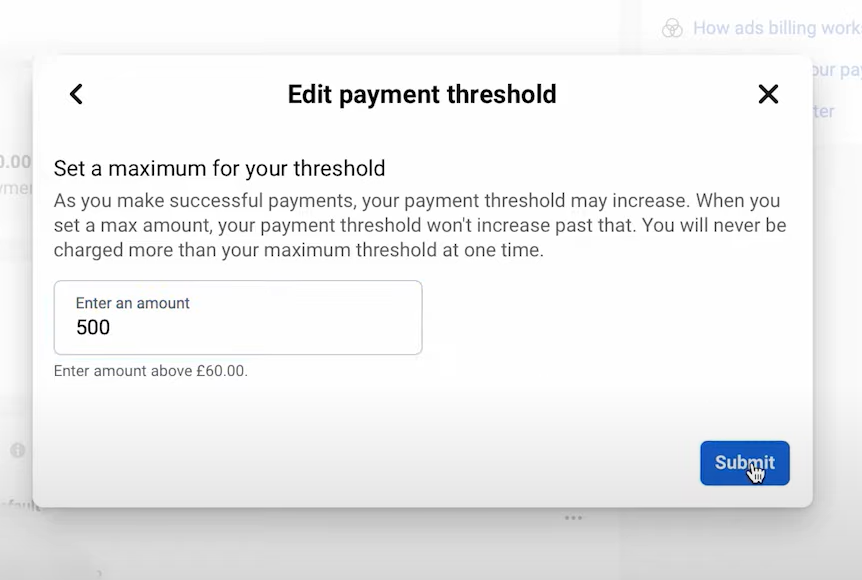Click the faded 'efault' text at bottom left
This screenshot has width=862, height=580.
[x=18, y=505]
